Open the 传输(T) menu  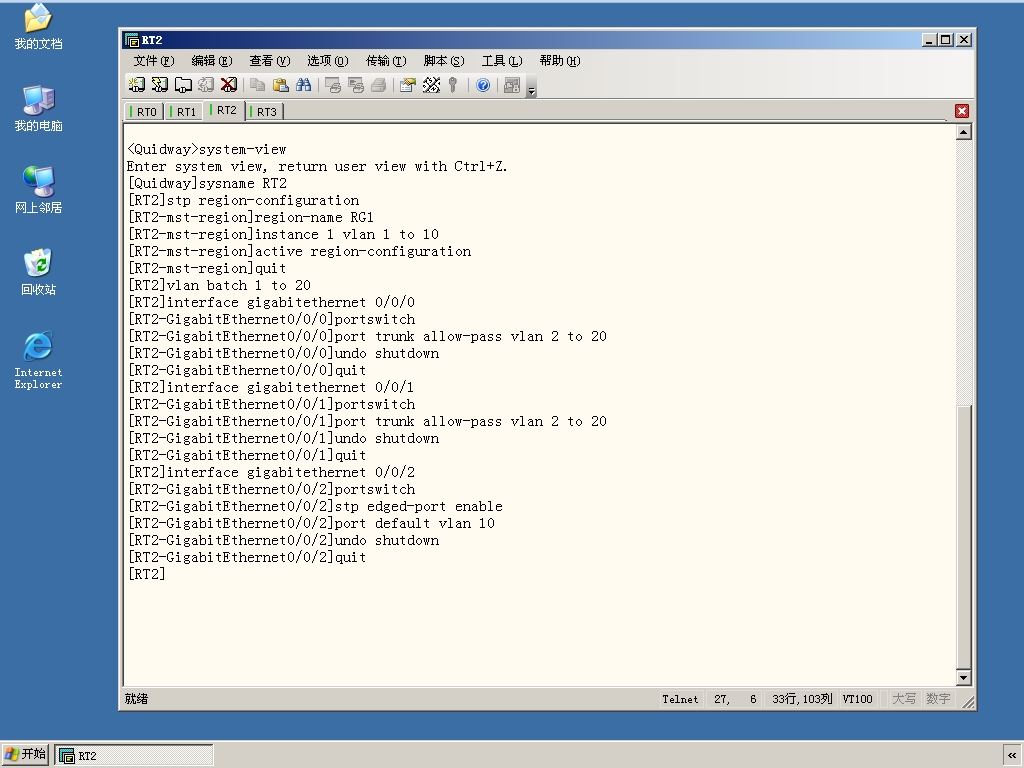pos(386,61)
